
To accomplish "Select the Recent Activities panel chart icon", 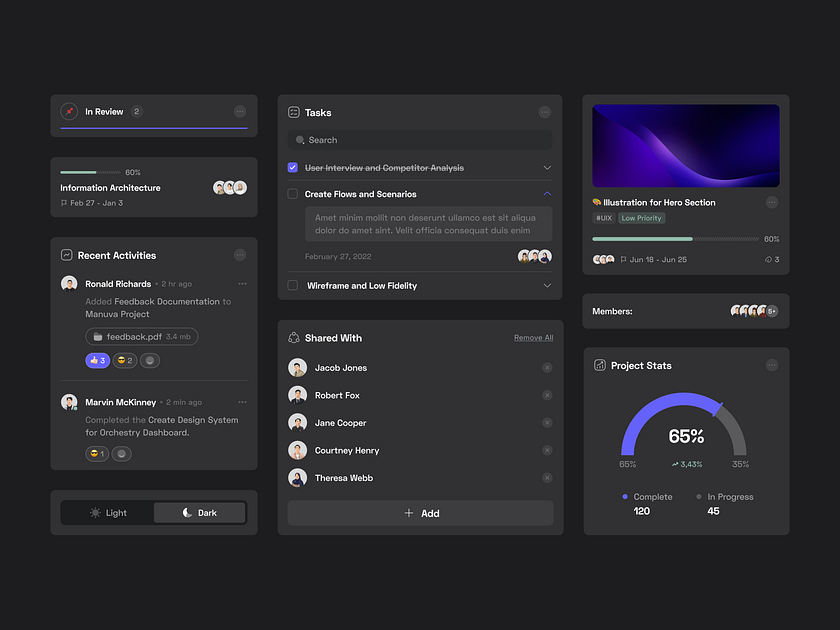I will pos(66,255).
